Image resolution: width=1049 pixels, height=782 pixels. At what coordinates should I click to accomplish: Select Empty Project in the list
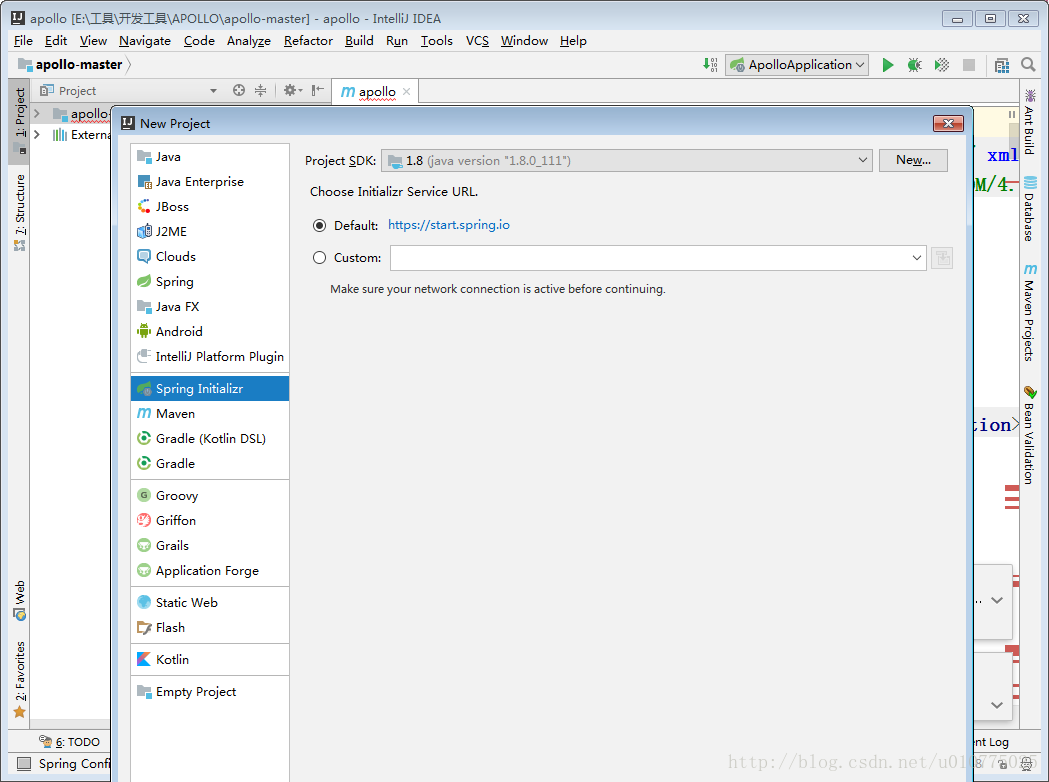pos(210,692)
